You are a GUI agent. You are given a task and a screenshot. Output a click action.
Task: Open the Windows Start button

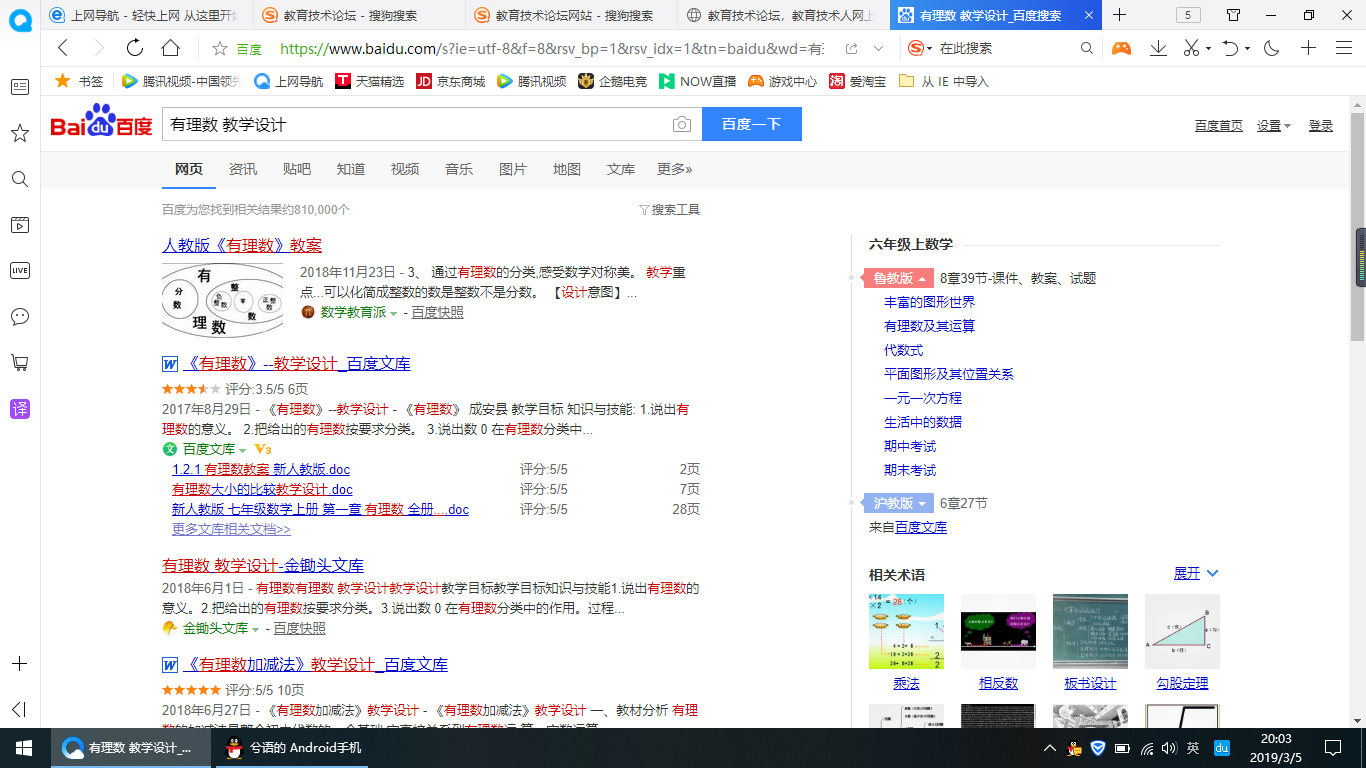pyautogui.click(x=23, y=747)
